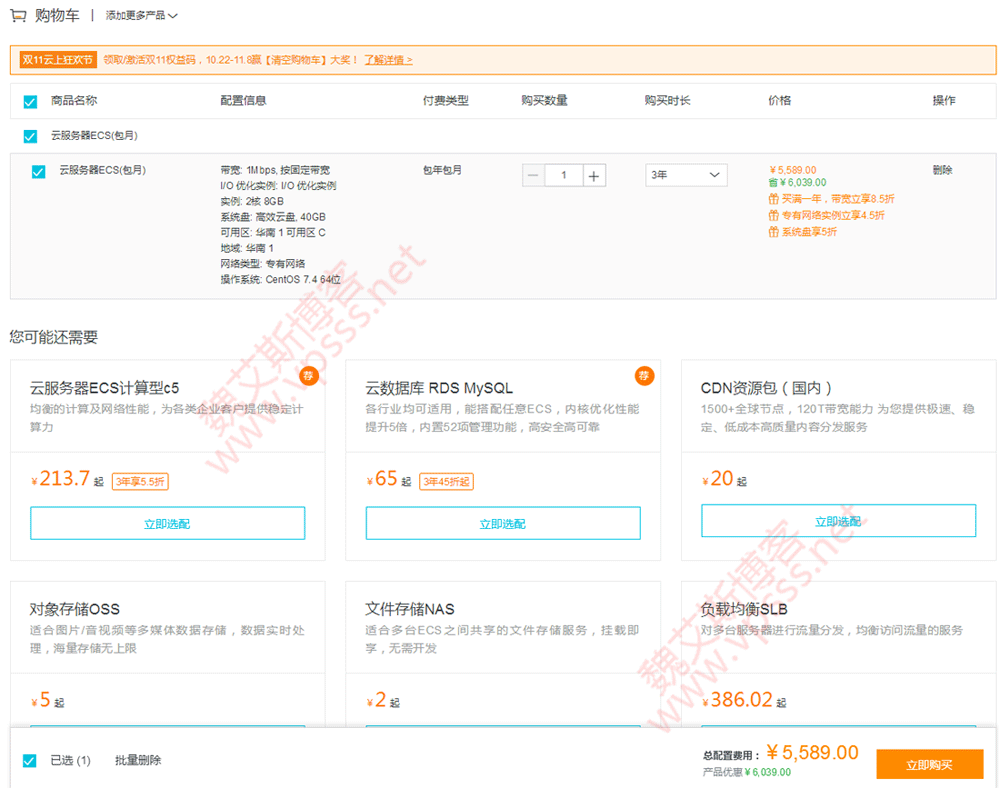Screen dimensions: 1000x788
Task: Click the 立即购买 button
Action: click(x=929, y=764)
